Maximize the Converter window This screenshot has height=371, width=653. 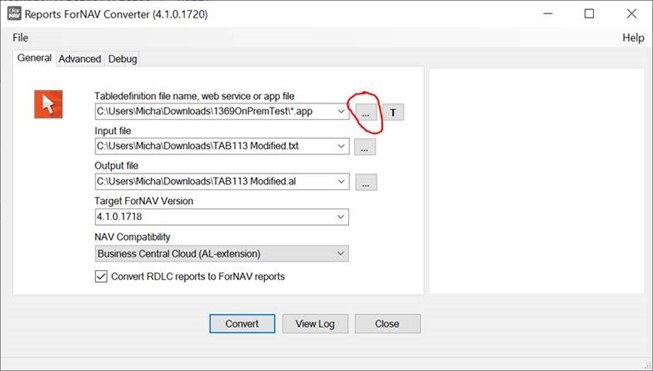[589, 14]
